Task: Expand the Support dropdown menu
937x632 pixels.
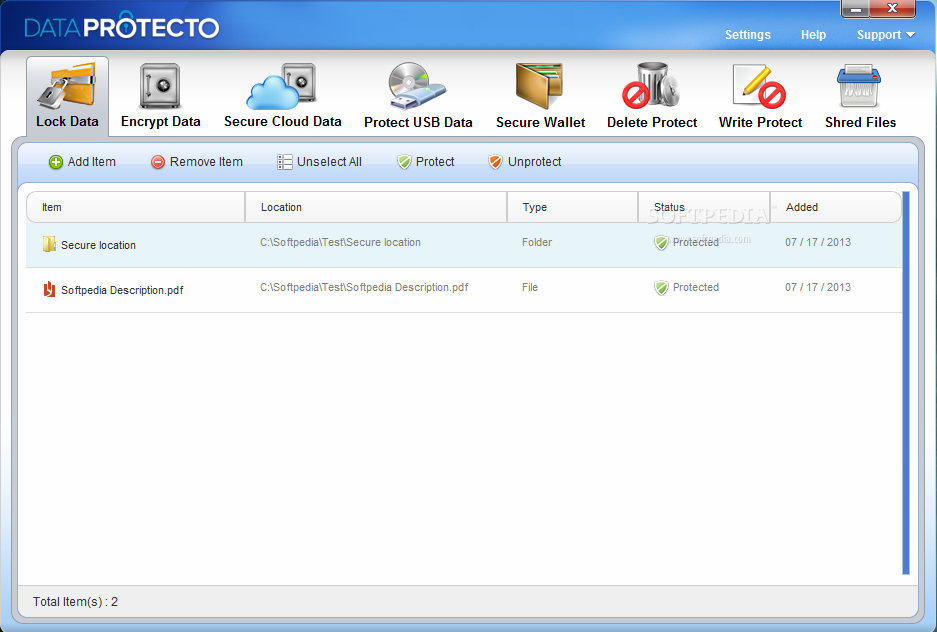Action: [886, 35]
